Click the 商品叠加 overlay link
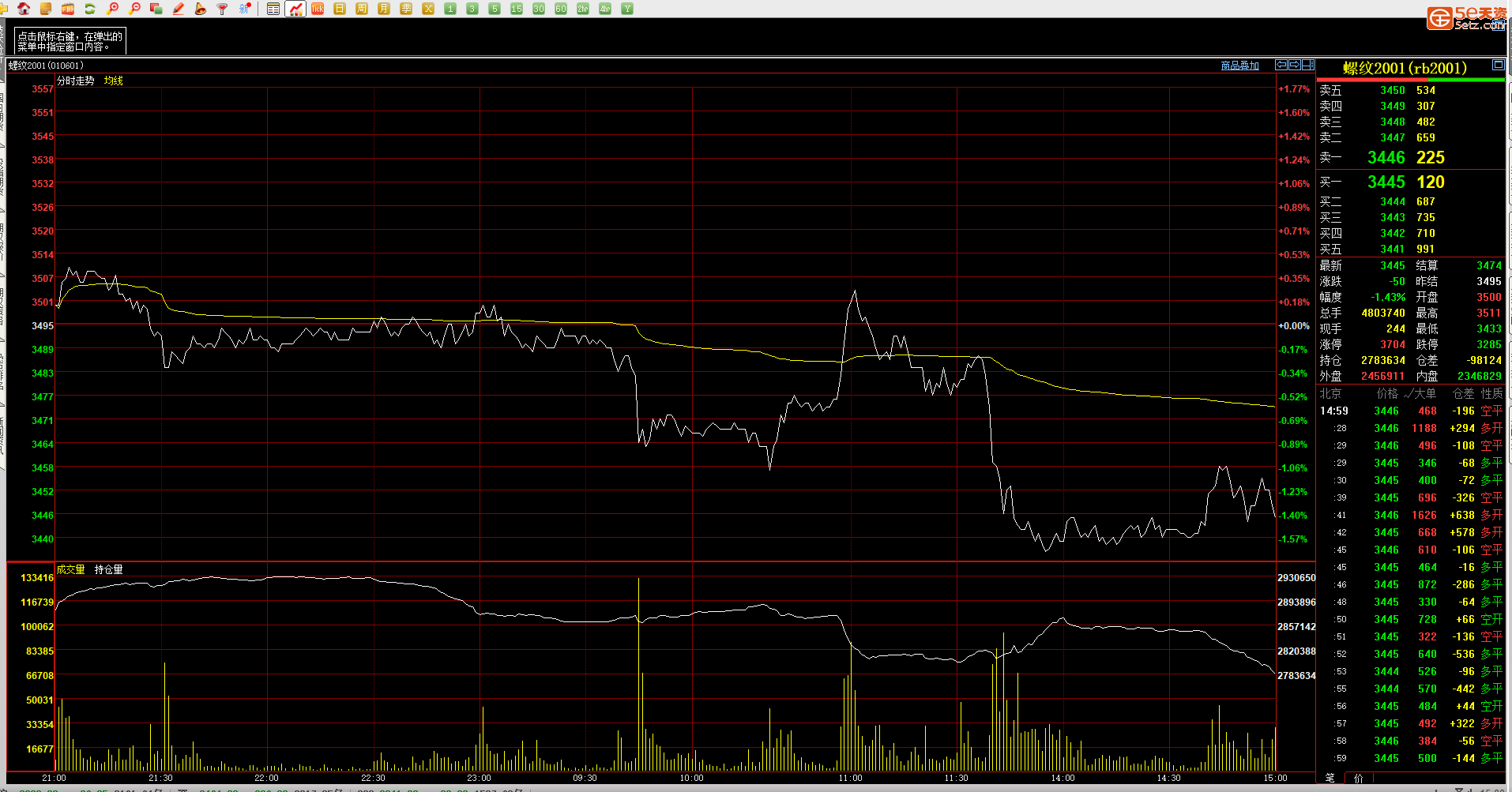 click(x=1239, y=66)
